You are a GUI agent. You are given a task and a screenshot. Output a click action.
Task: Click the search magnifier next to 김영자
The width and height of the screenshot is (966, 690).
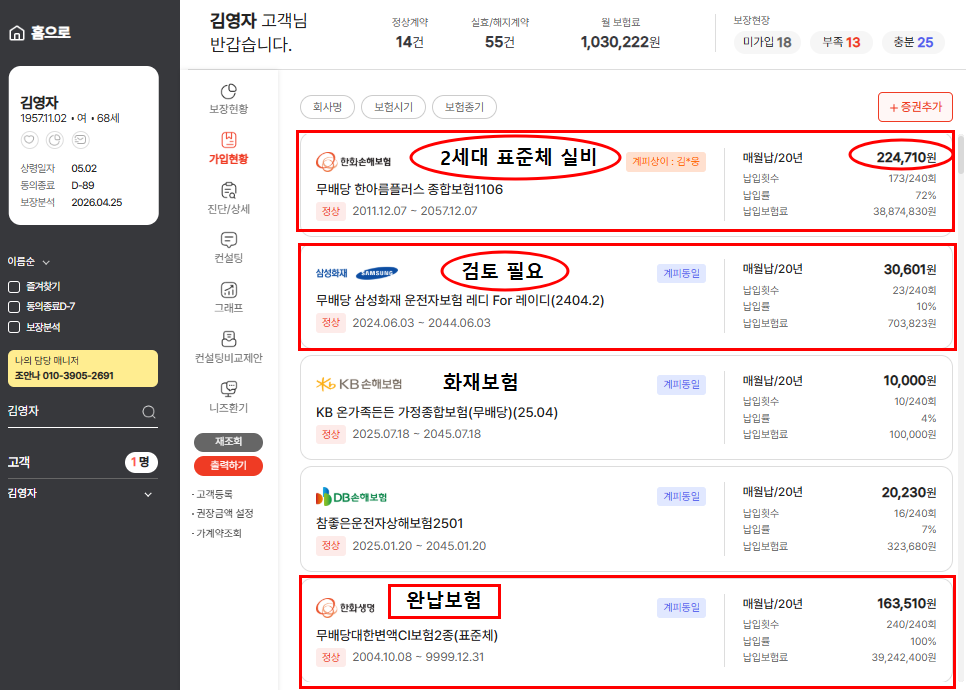tap(149, 411)
